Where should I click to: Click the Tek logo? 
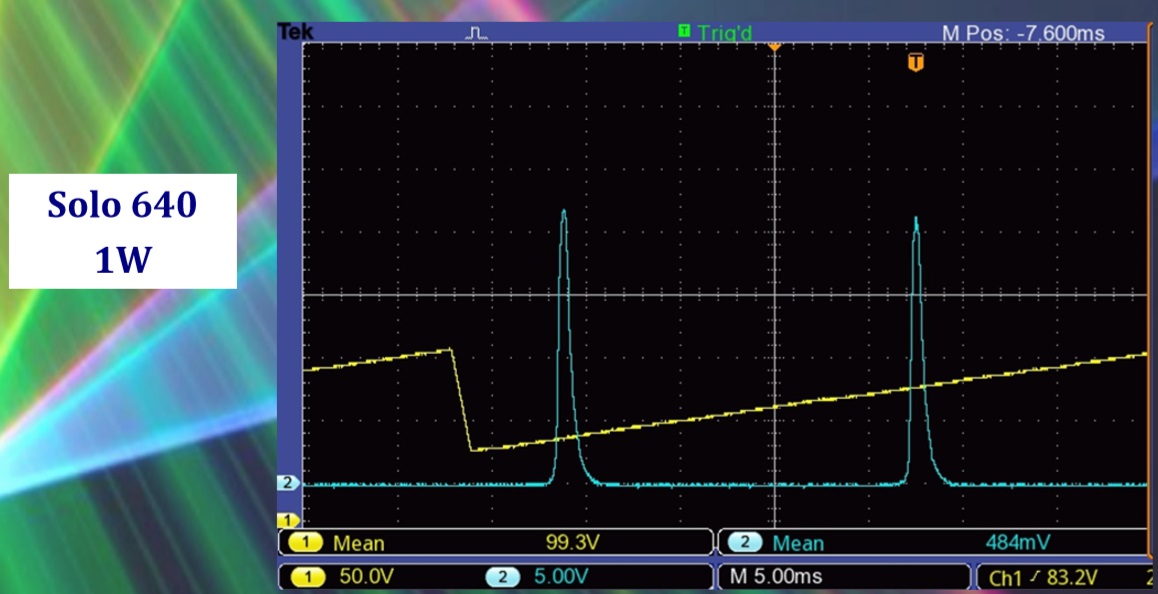pos(295,32)
